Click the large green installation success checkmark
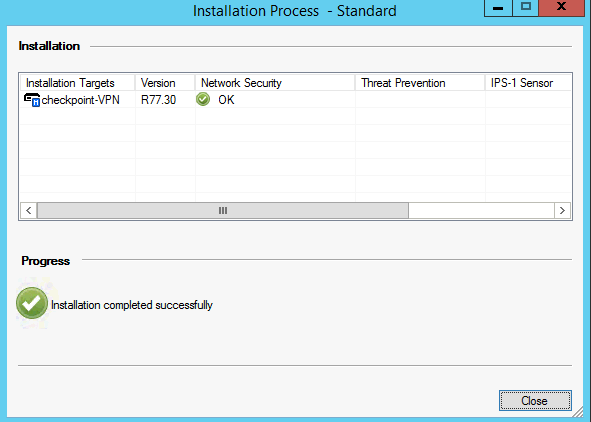The image size is (591, 422). pos(32,303)
